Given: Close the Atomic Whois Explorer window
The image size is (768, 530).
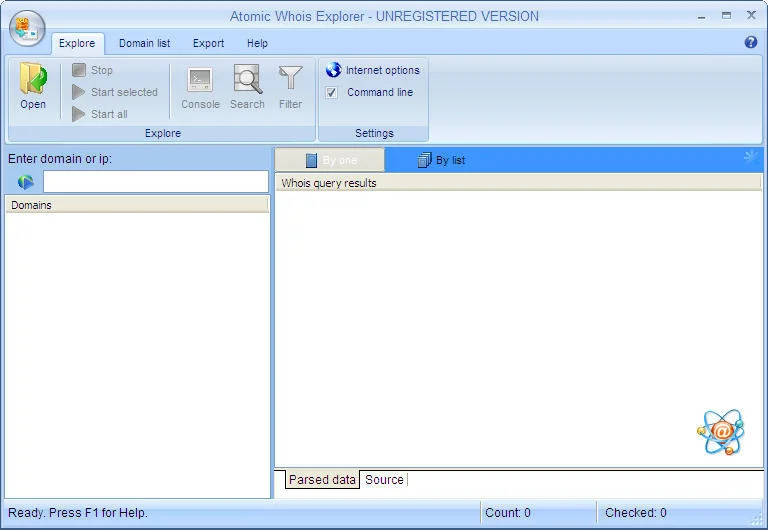Looking at the screenshot, I should [x=751, y=15].
